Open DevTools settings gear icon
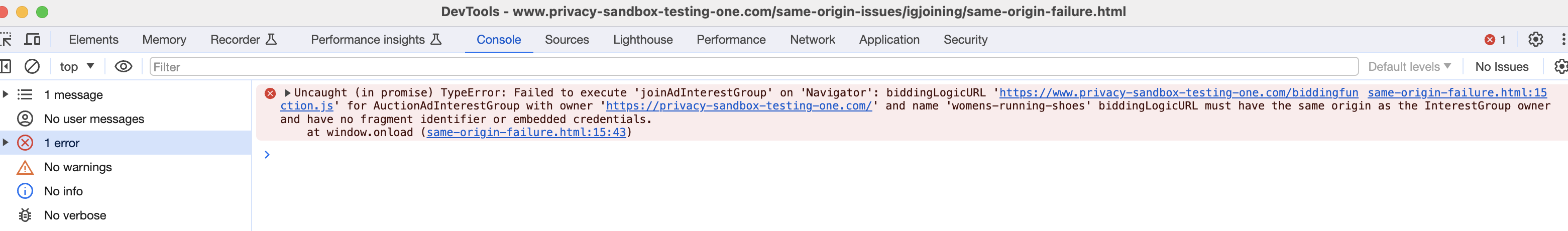Screen dimensions: 1568x231 coord(1535,40)
